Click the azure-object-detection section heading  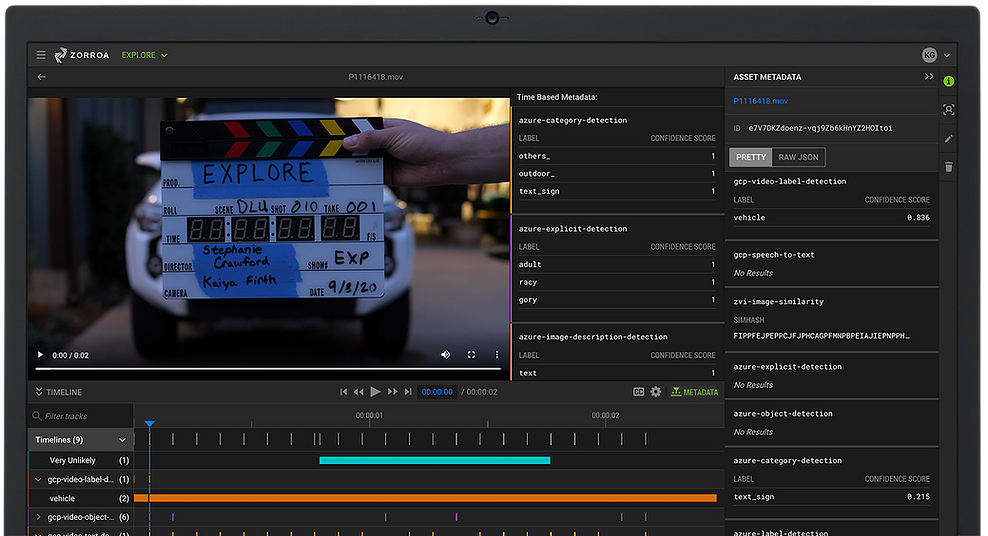coord(783,414)
